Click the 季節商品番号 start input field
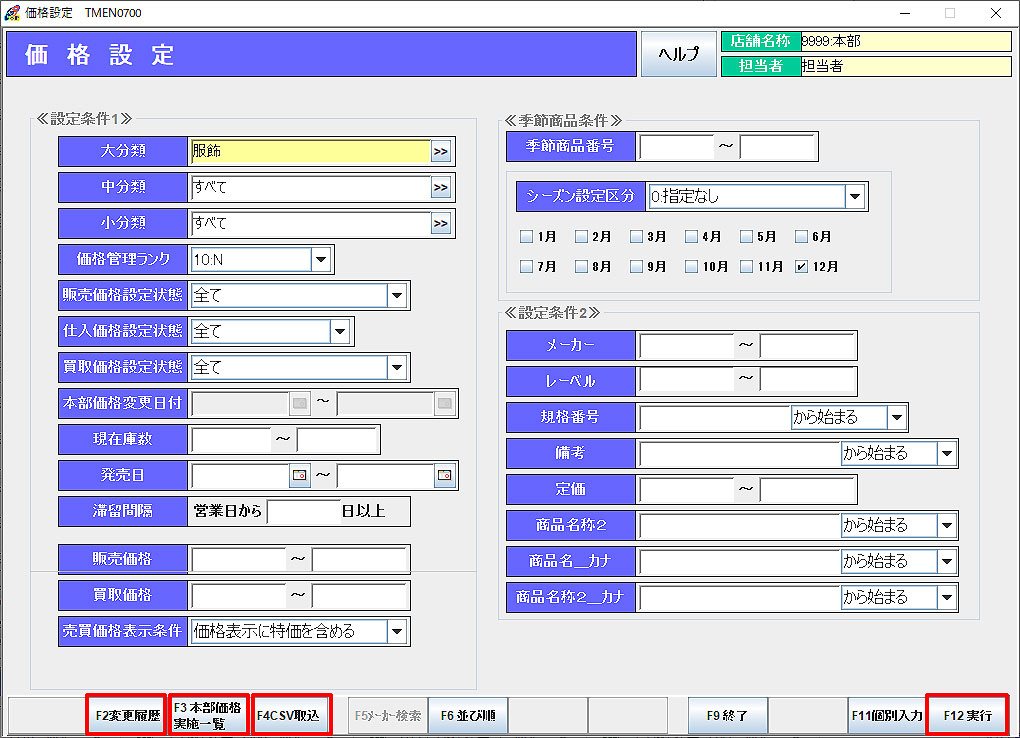This screenshot has width=1020, height=738. pyautogui.click(x=676, y=147)
